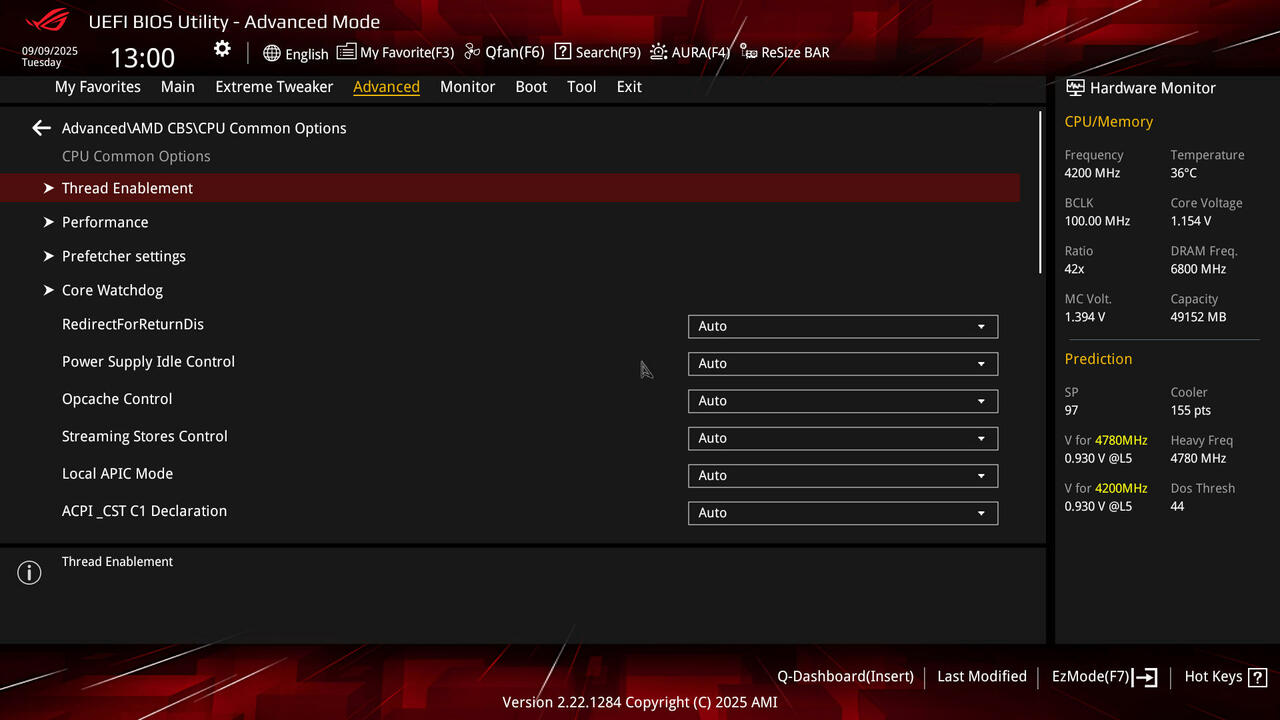
Task: Expand the Thread Enablement submenu
Action: [x=510, y=188]
